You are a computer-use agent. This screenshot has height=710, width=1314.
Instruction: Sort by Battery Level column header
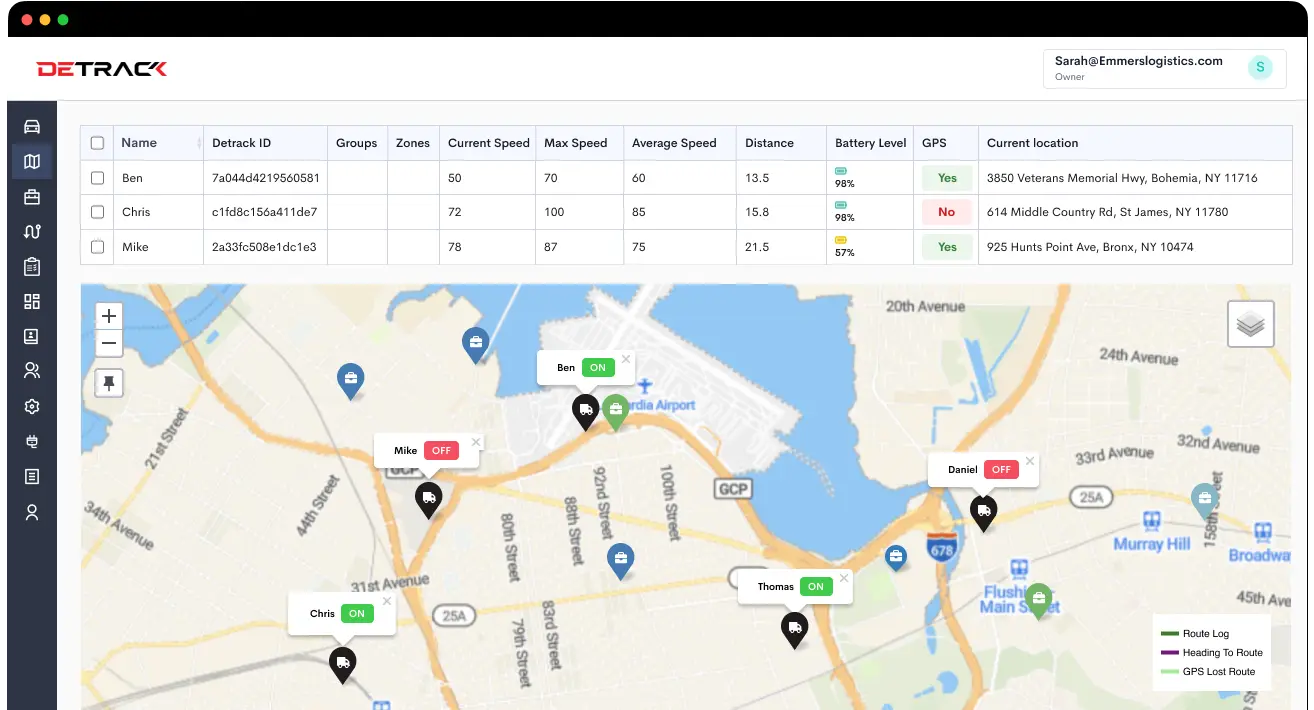point(871,143)
